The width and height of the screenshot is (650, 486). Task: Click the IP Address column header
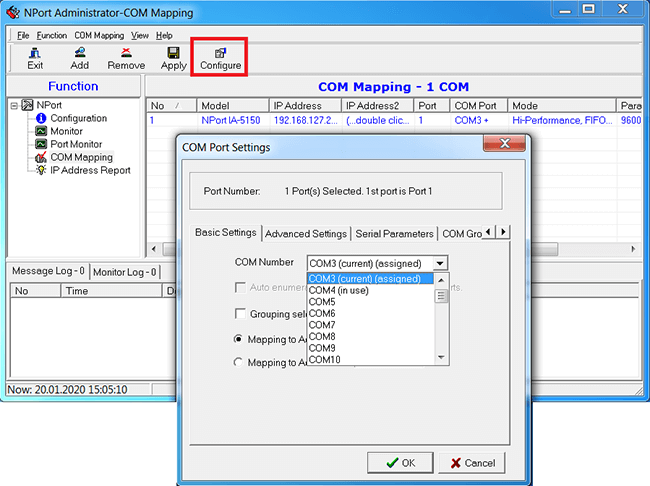pyautogui.click(x=305, y=106)
